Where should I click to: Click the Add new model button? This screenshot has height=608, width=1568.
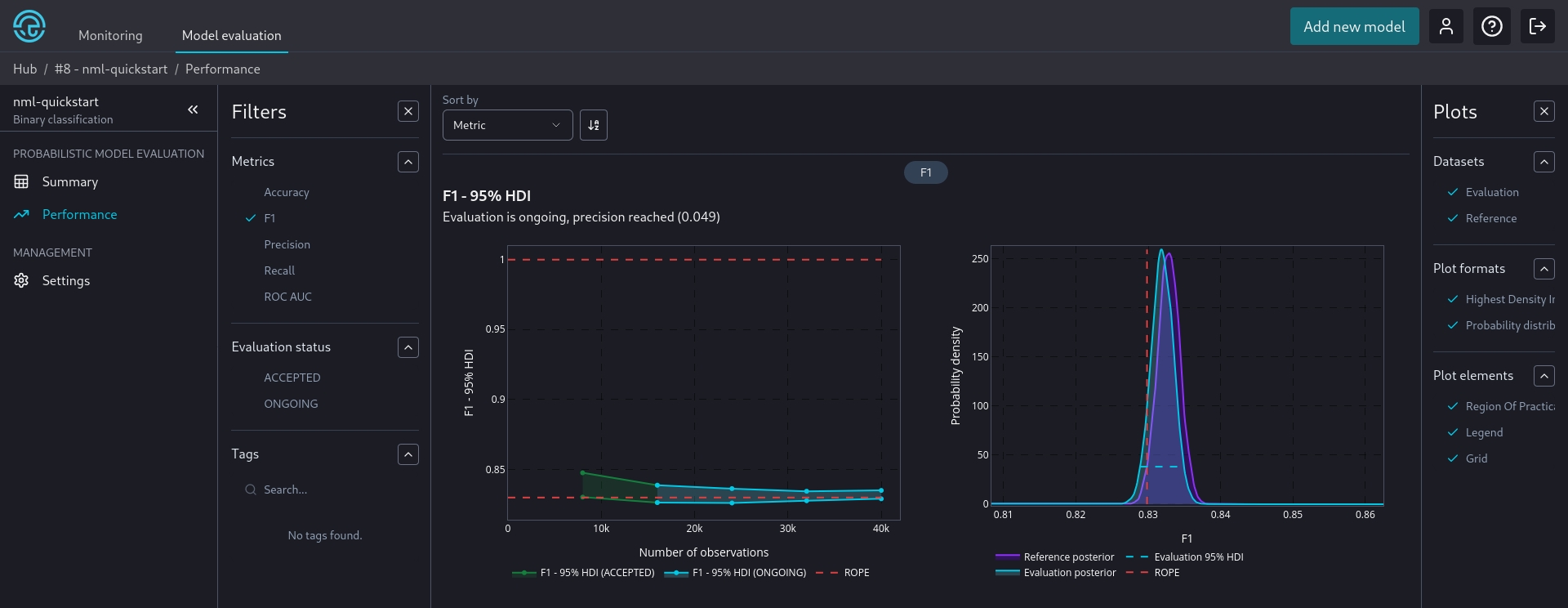coord(1354,26)
